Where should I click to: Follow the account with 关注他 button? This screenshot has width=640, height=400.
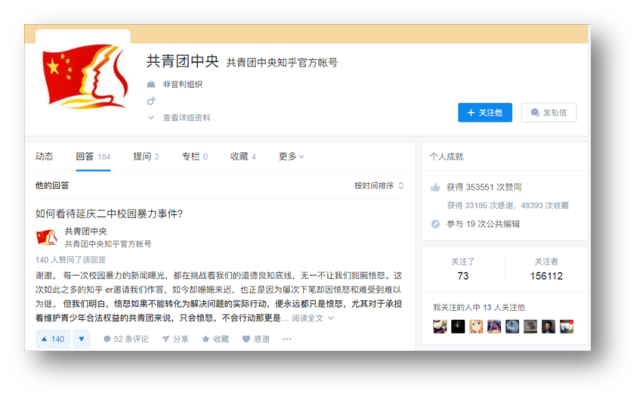(x=485, y=112)
